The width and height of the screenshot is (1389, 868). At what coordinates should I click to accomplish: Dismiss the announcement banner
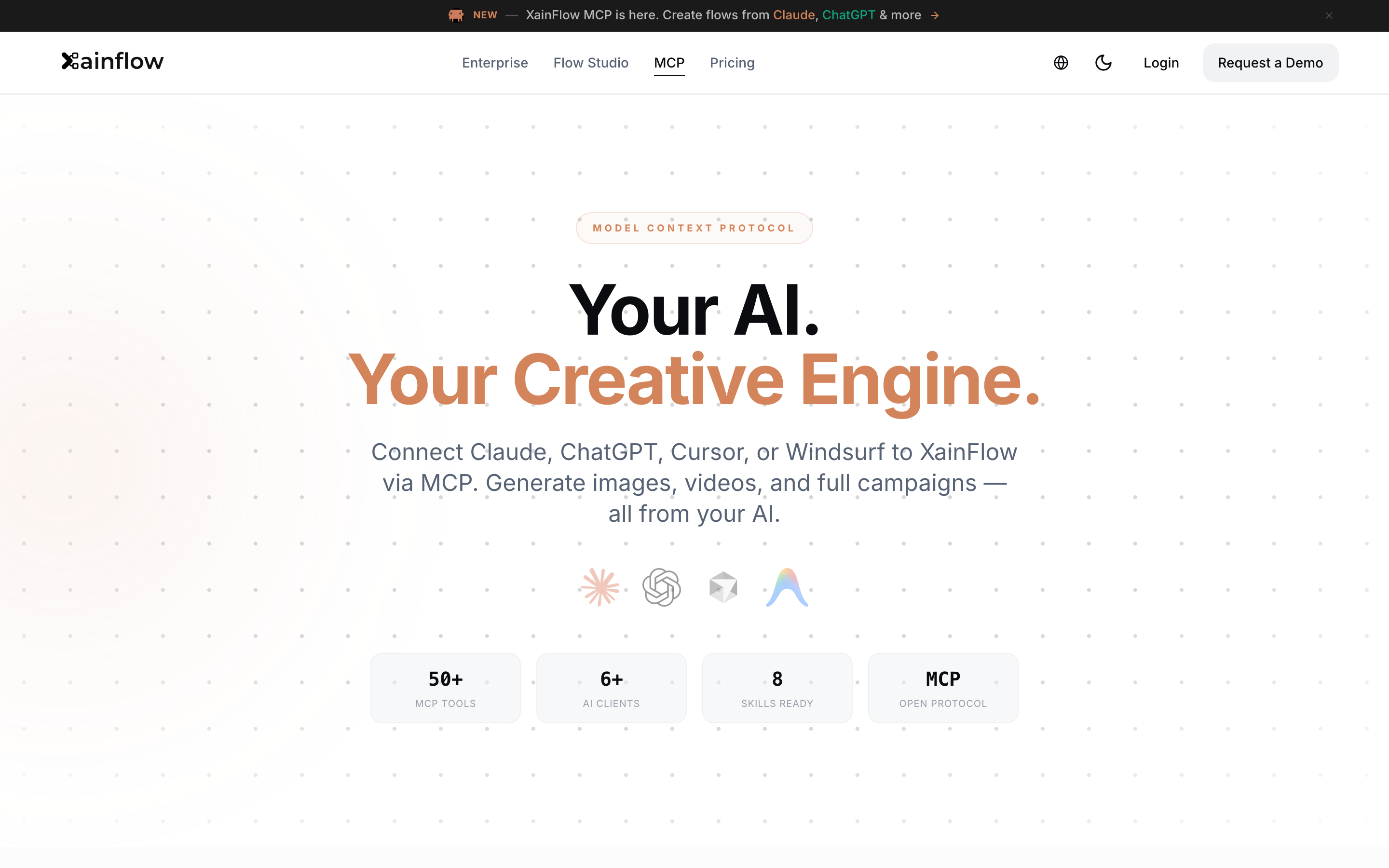coord(1329,15)
